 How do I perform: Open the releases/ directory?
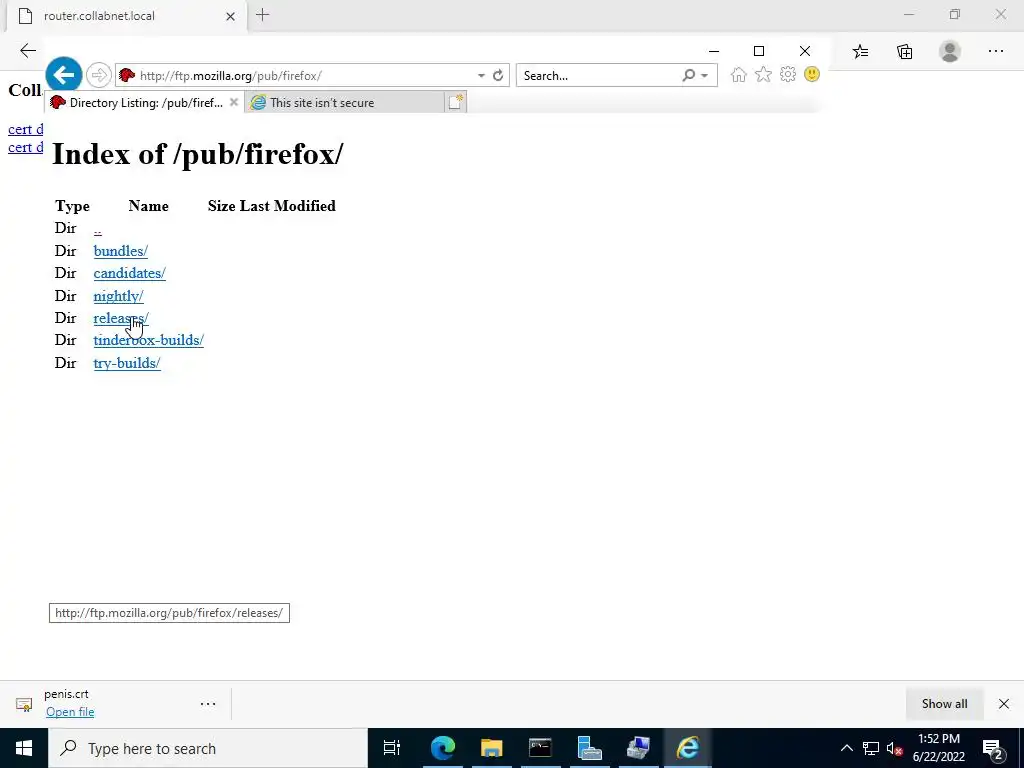click(121, 318)
